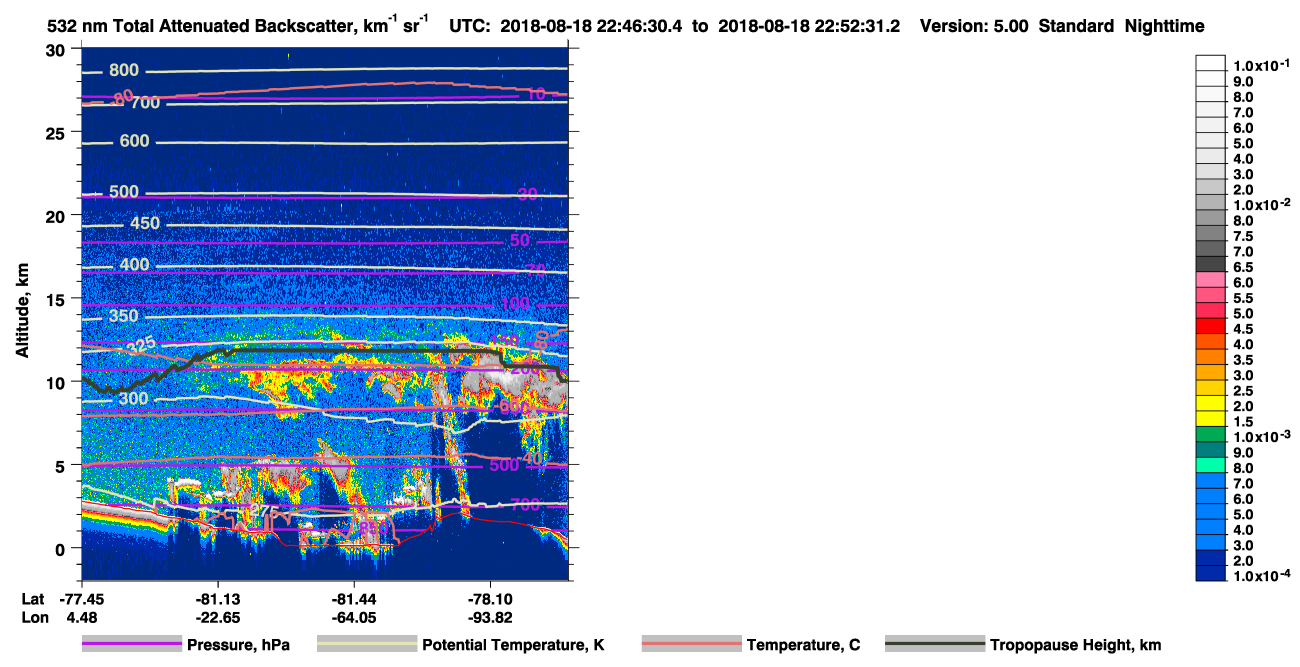1300x667 pixels.
Task: Click the white 400 potential temperature contour label
Action: point(134,265)
